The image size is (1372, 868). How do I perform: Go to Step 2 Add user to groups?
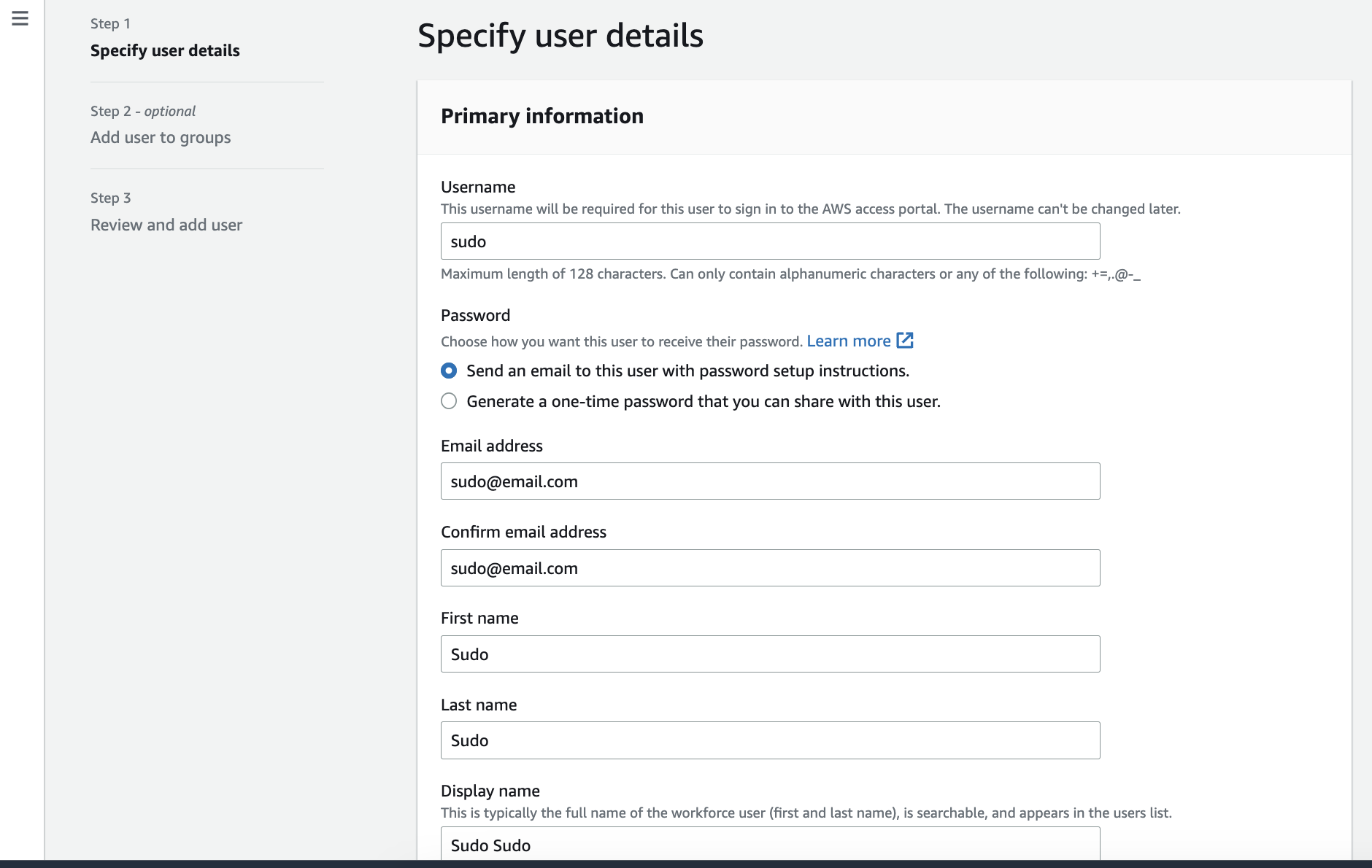click(x=161, y=138)
